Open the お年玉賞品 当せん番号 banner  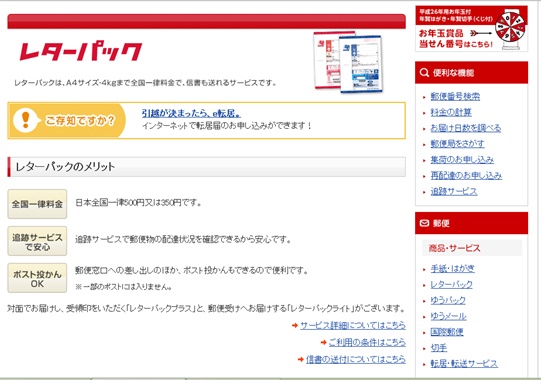coord(471,29)
